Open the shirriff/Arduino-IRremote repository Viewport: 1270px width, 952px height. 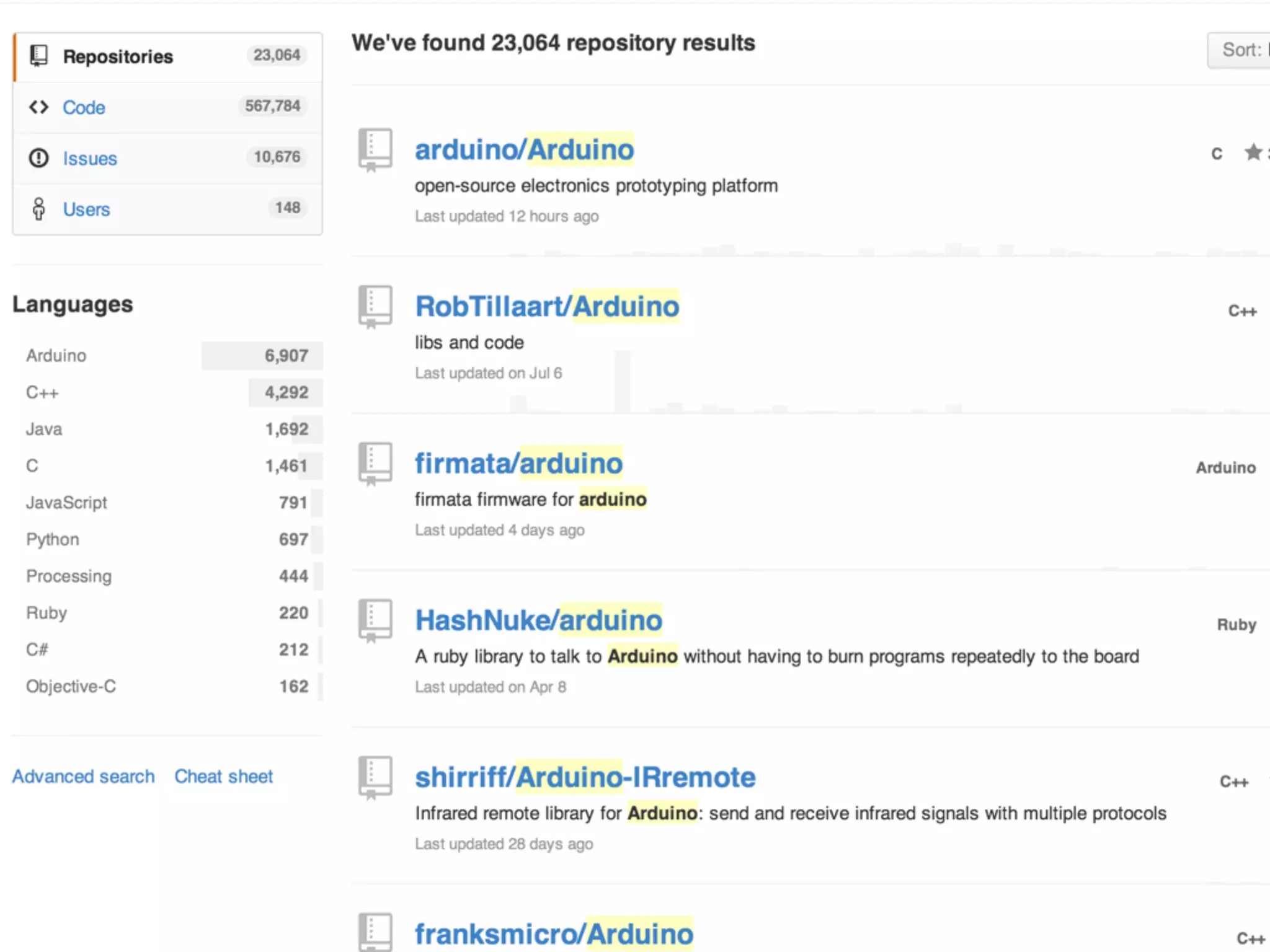(585, 777)
